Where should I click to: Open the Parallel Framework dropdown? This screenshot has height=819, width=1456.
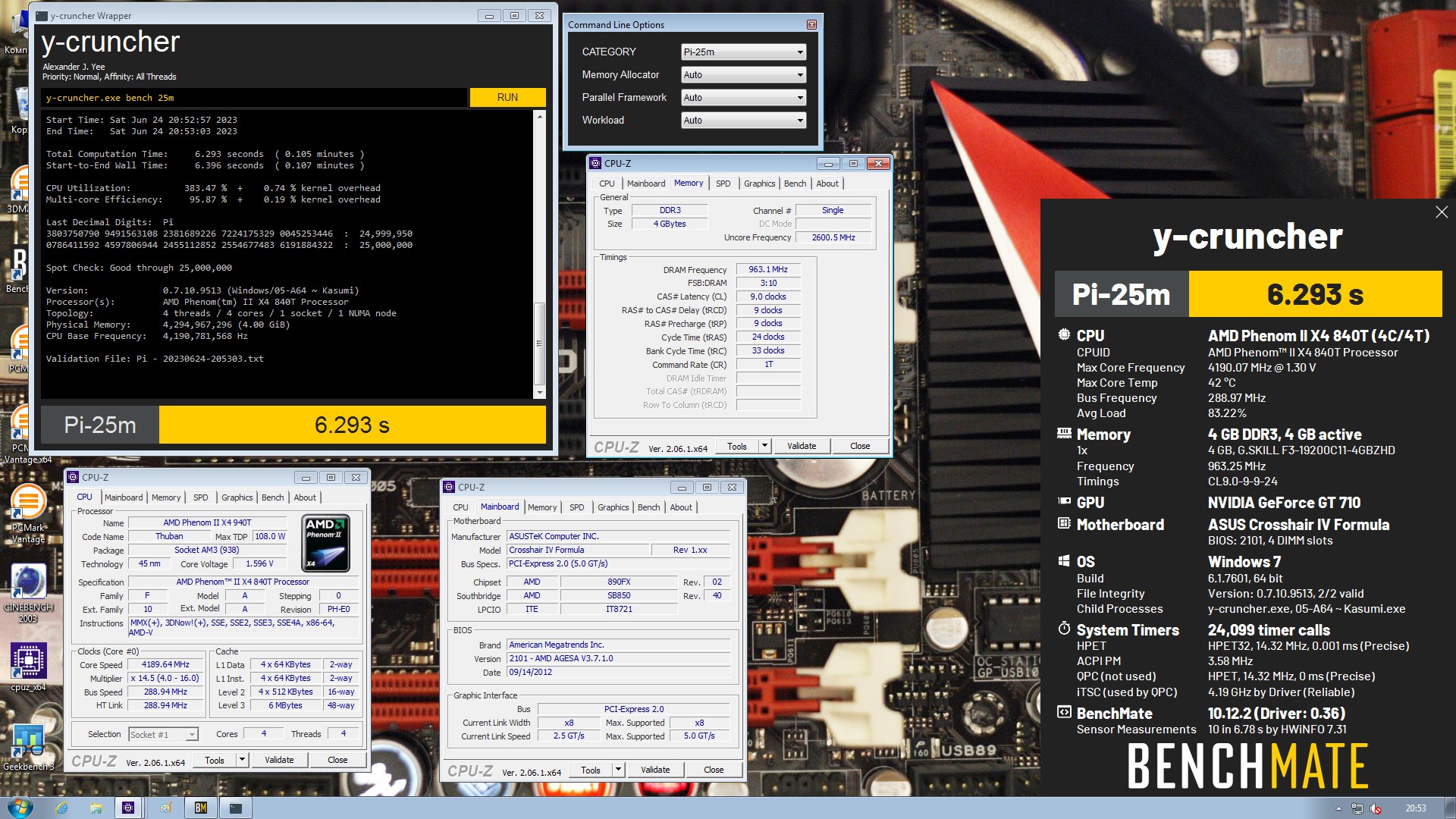743,98
